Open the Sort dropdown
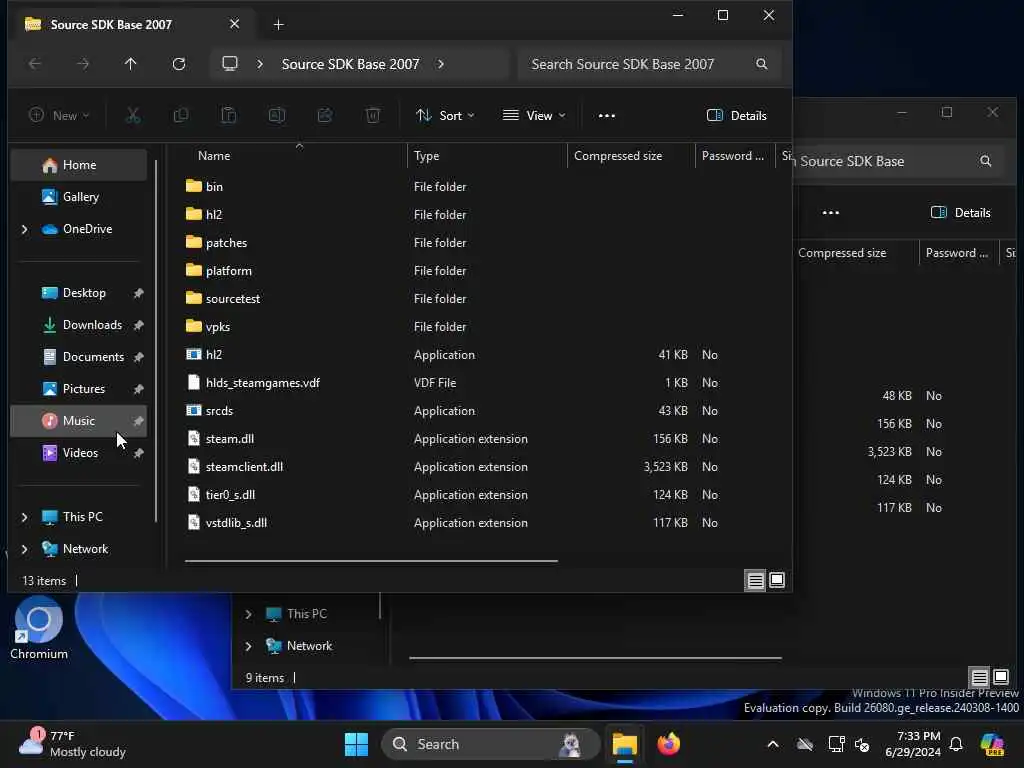Screen dimensions: 1024x768 445,116
